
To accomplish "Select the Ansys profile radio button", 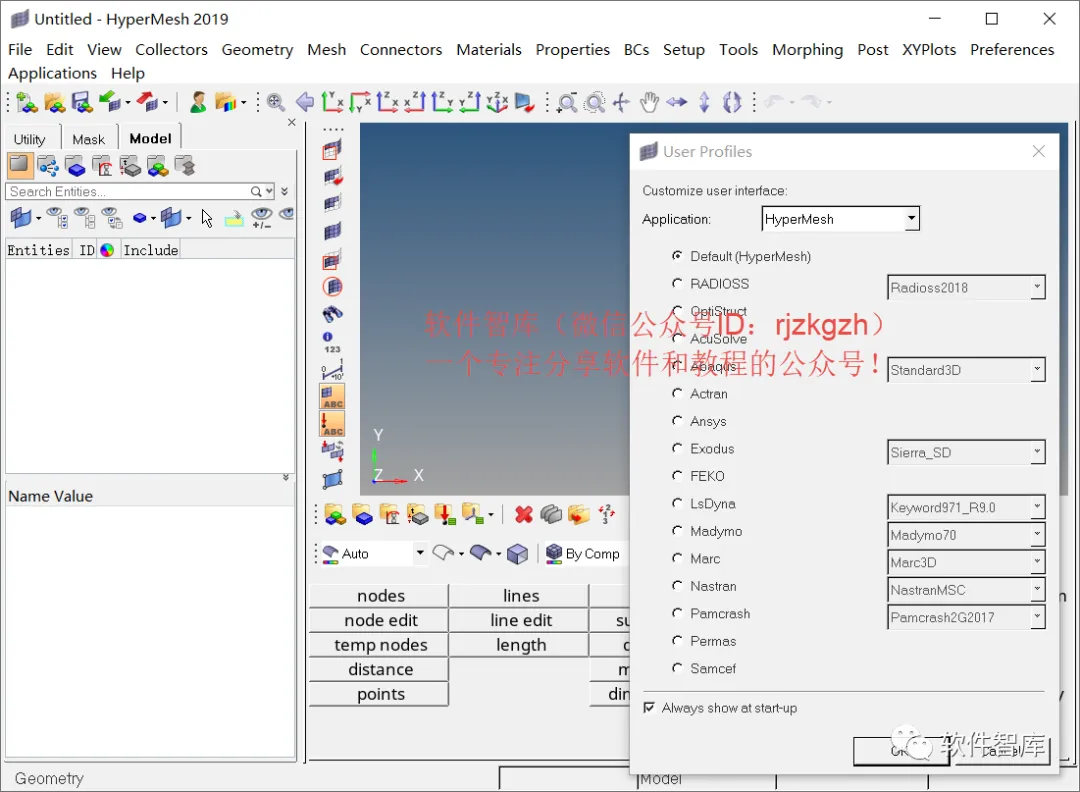I will [x=677, y=421].
